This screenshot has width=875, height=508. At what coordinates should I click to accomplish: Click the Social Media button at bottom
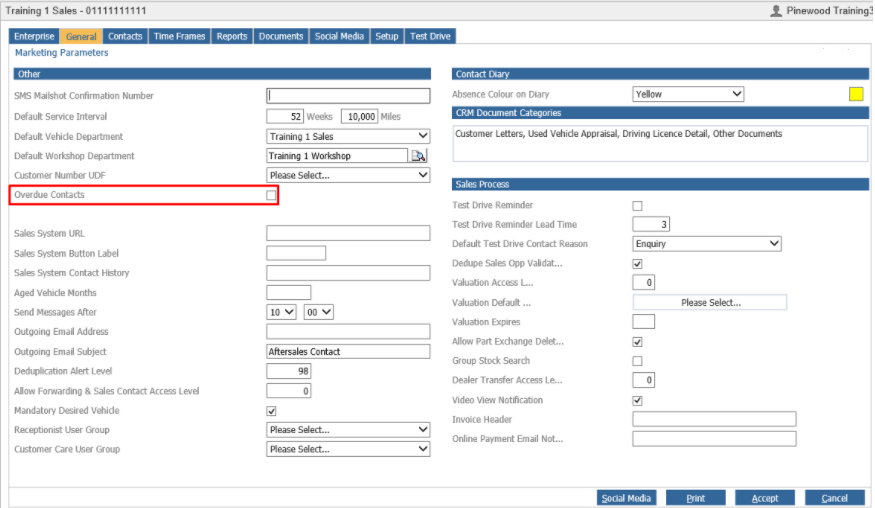(x=626, y=498)
